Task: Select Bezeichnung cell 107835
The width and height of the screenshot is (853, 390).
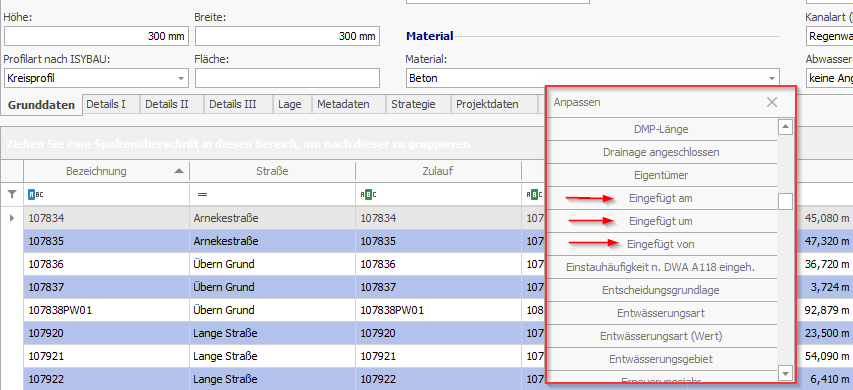Action: pos(106,241)
